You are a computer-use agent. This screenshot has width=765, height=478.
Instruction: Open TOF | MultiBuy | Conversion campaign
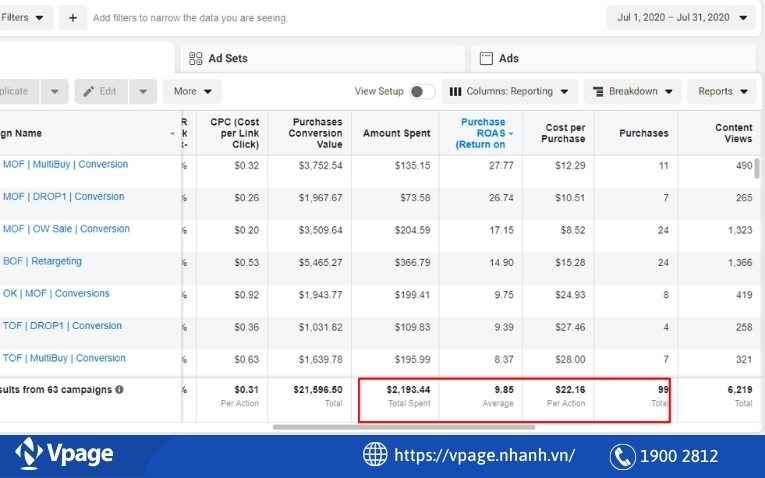(x=64, y=358)
